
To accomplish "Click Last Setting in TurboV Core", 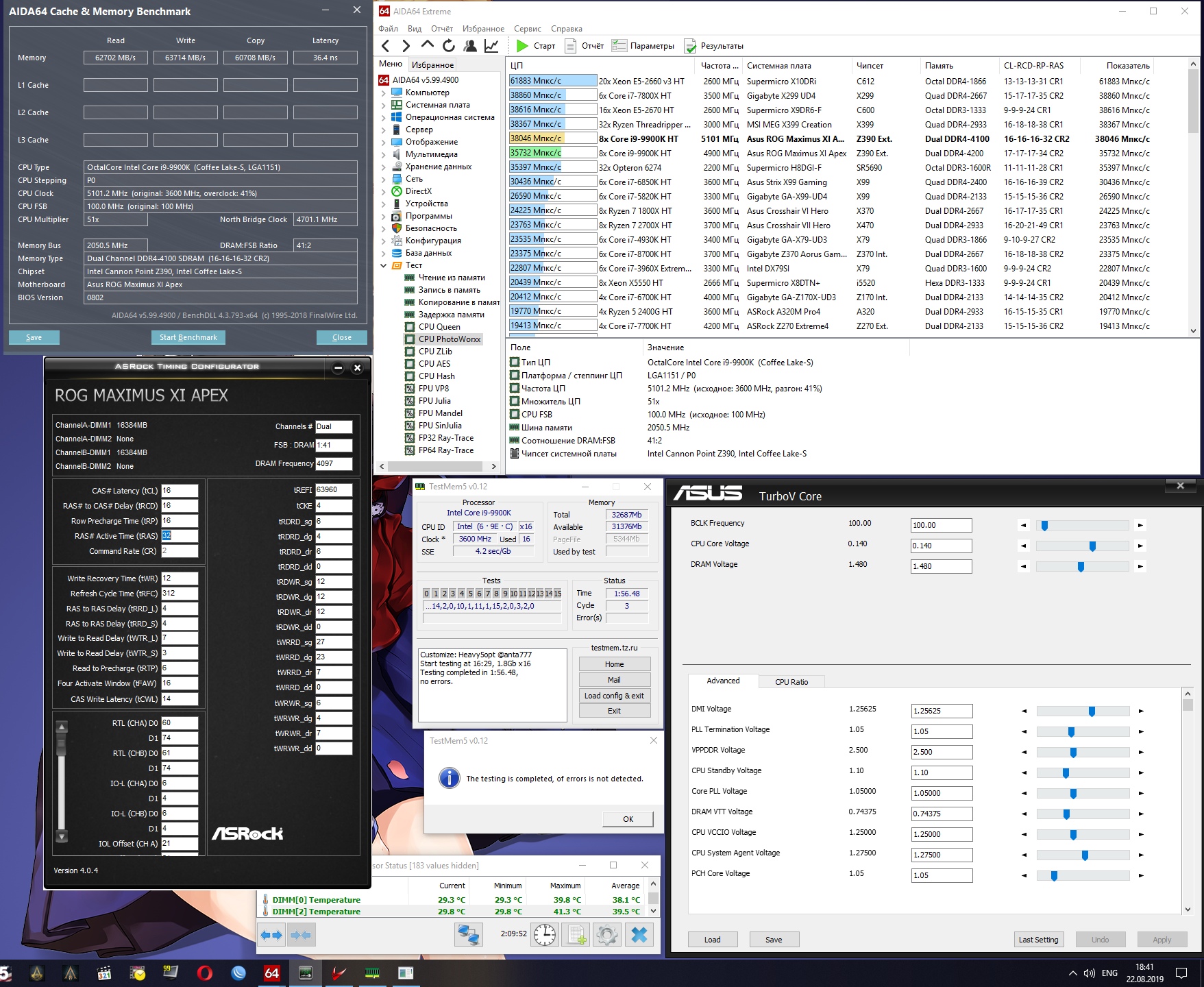I will tap(1038, 940).
